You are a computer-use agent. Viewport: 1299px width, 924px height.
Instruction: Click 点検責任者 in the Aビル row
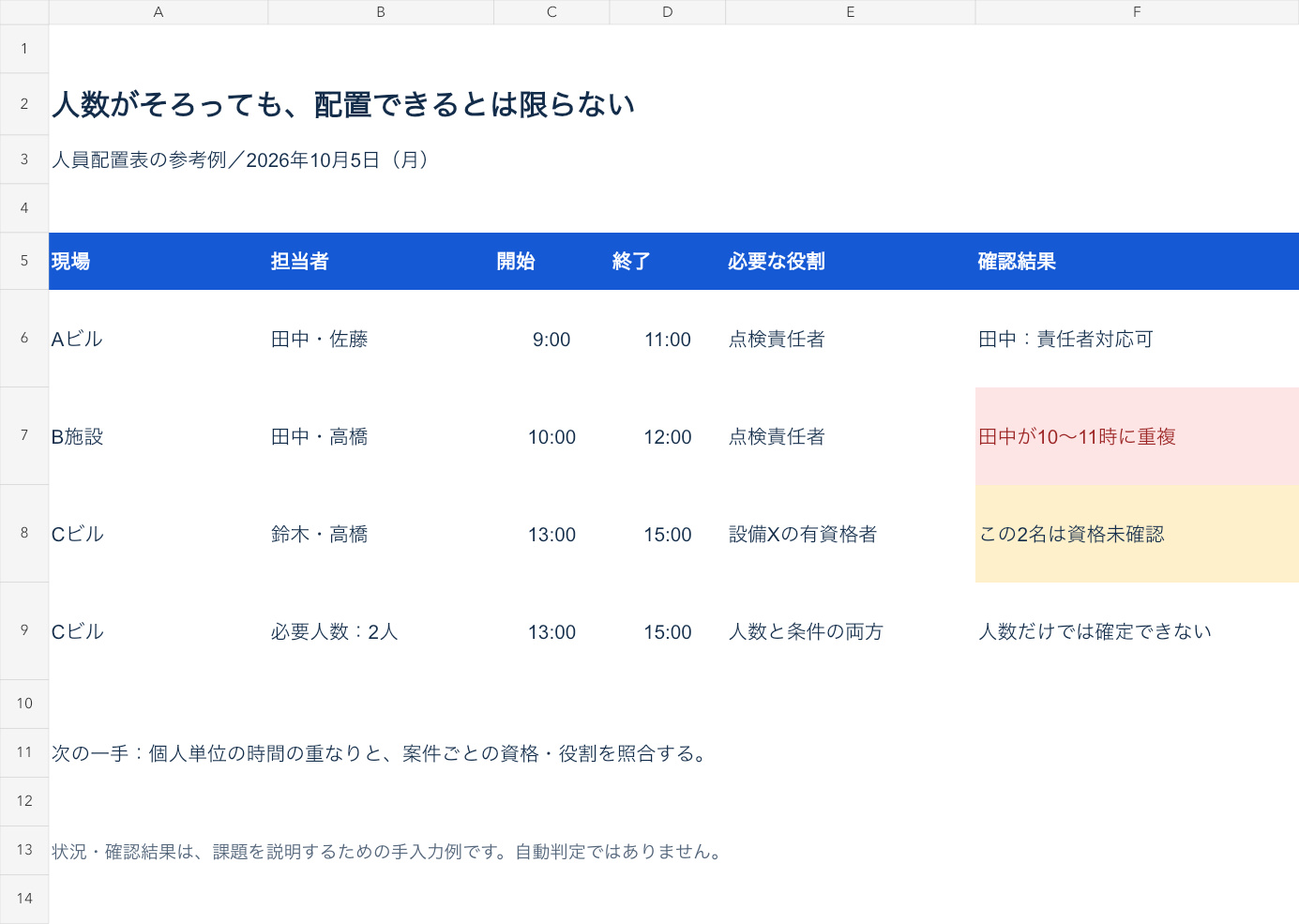click(851, 339)
